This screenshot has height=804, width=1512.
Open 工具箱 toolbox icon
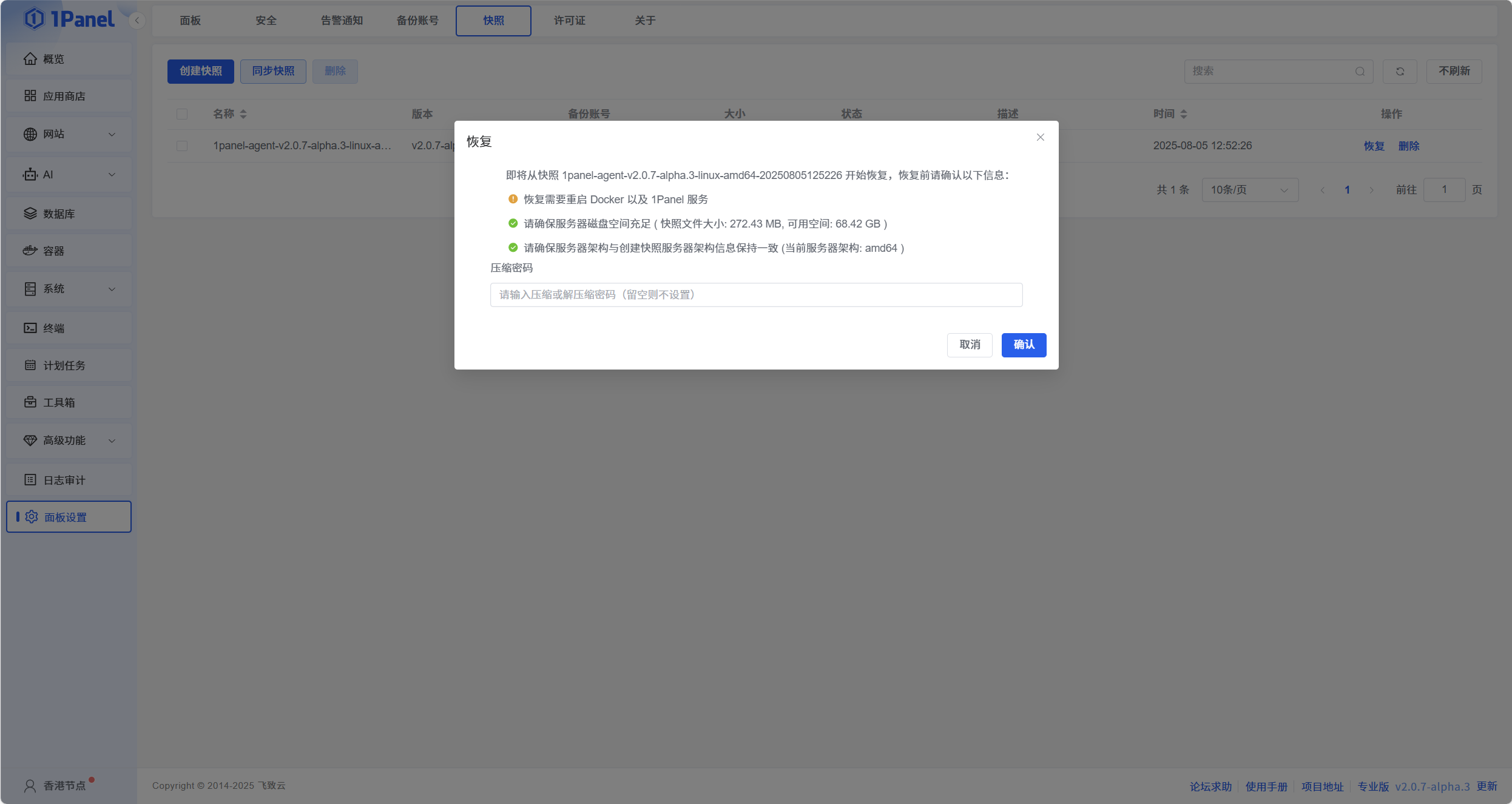(30, 402)
